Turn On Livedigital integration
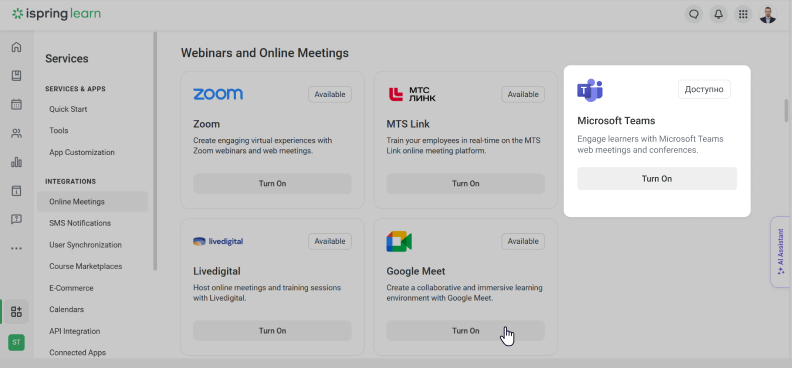792x368 pixels. coord(272,331)
